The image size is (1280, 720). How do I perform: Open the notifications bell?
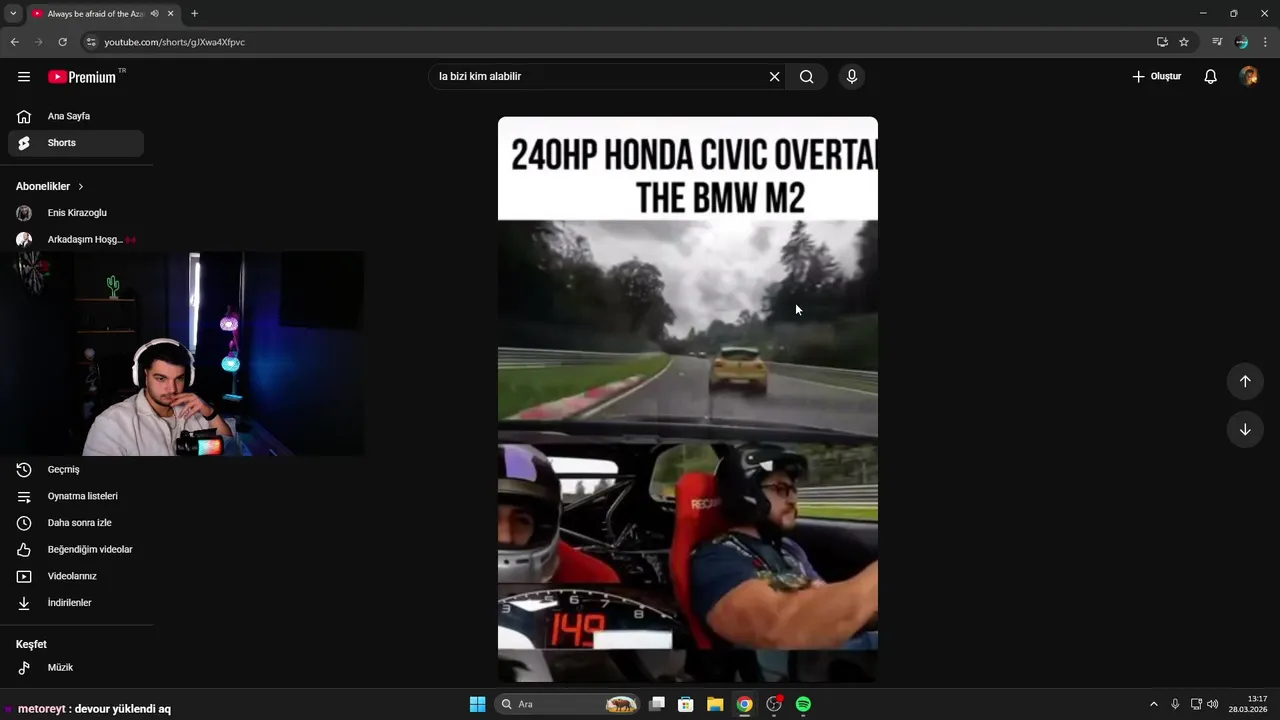[1210, 77]
